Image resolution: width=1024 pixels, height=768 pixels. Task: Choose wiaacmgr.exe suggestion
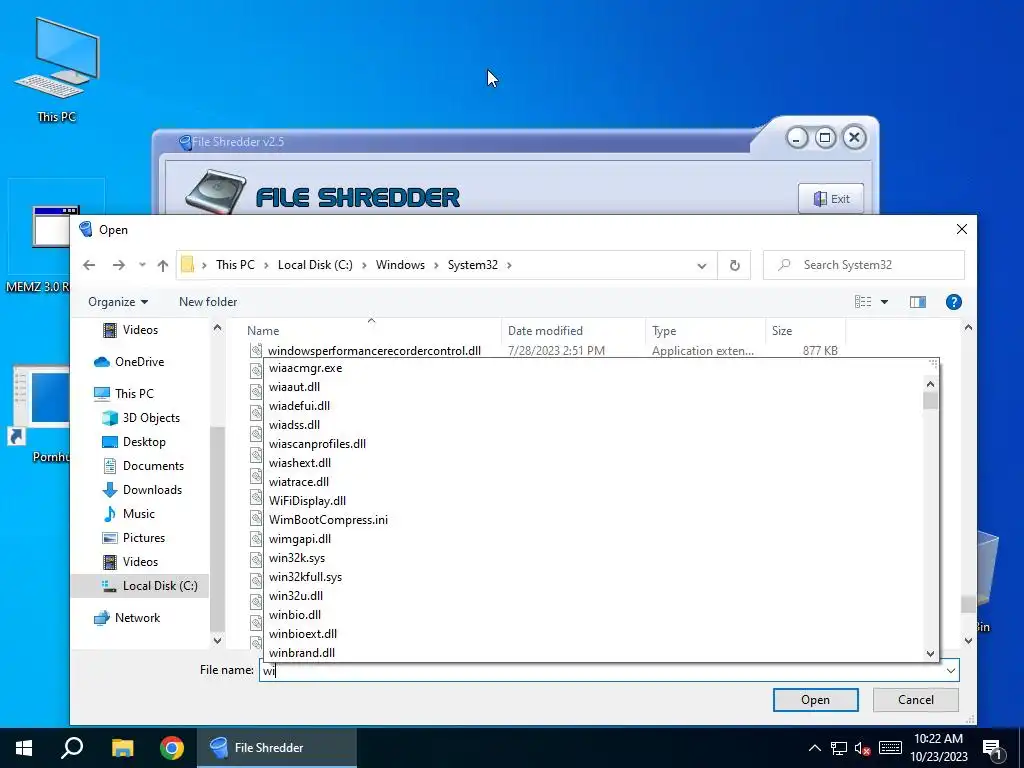click(306, 368)
